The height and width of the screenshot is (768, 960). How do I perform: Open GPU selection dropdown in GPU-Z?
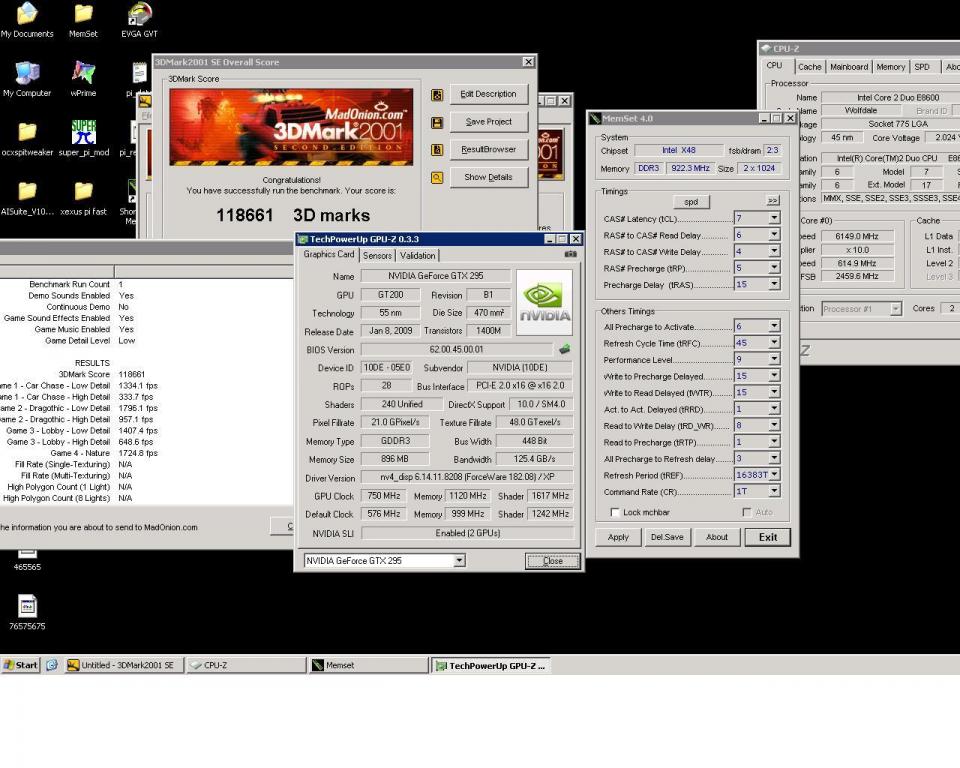tap(459, 560)
